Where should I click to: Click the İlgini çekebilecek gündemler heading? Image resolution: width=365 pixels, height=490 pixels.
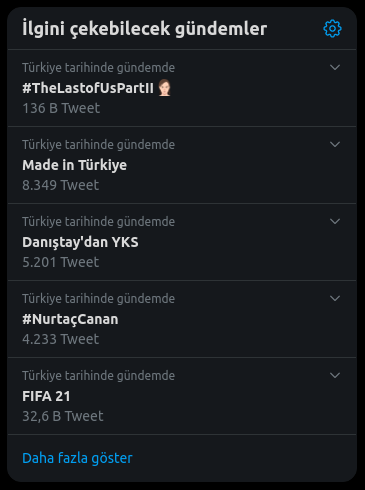click(144, 29)
